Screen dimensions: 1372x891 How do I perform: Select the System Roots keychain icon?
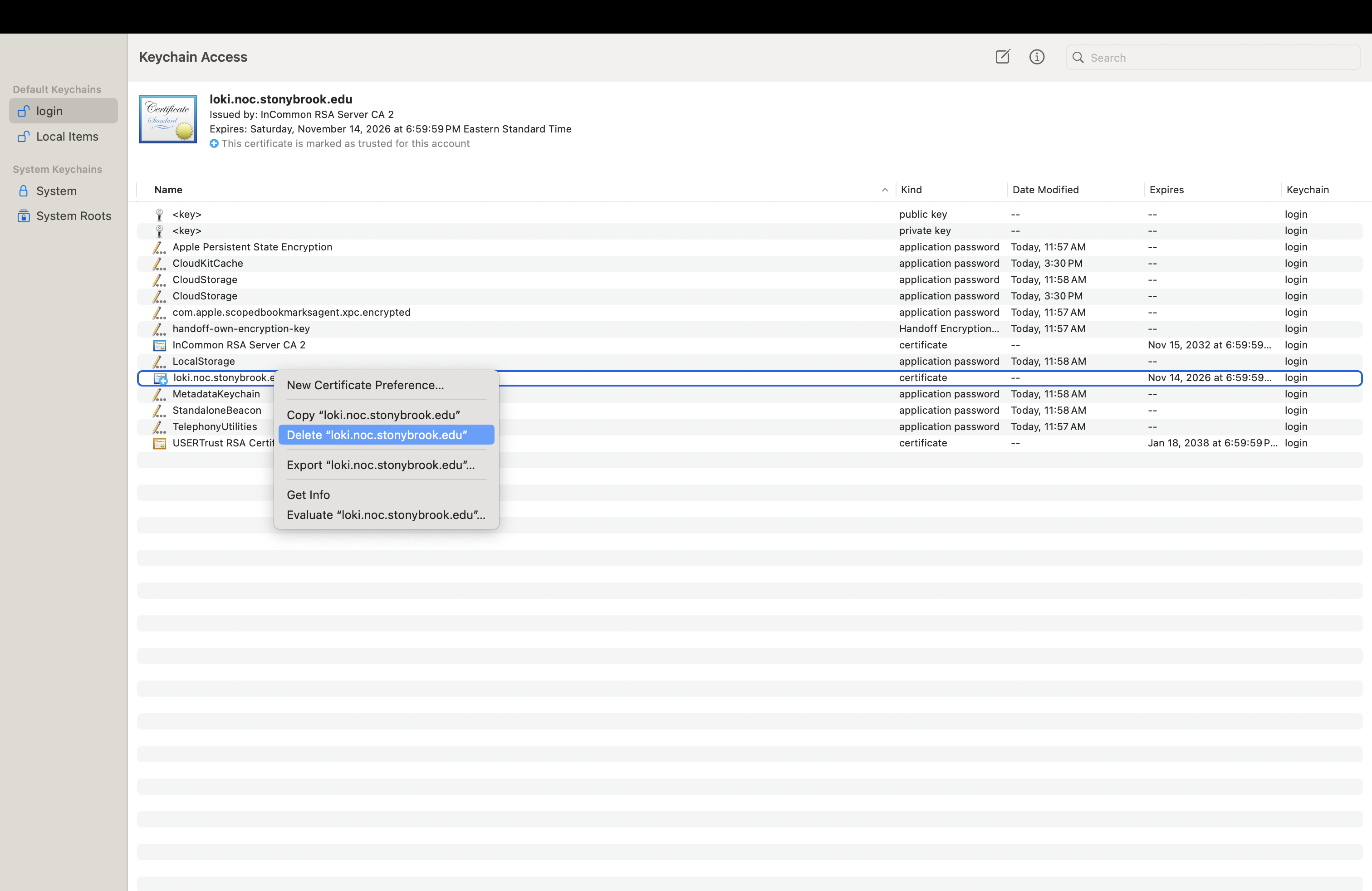coord(23,215)
